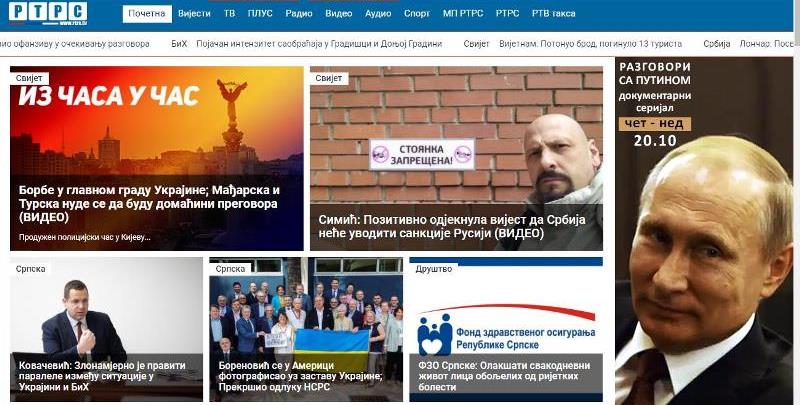Select the РТВ такса menu item
The width and height of the screenshot is (800, 405).
(x=553, y=14)
